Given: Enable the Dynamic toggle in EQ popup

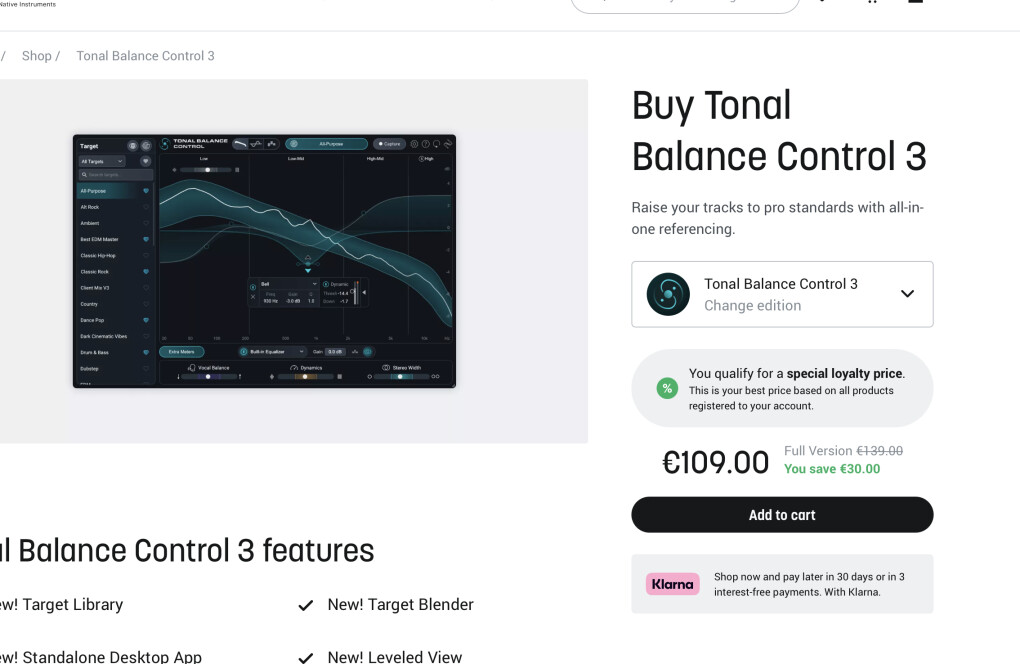Looking at the screenshot, I should (x=326, y=285).
